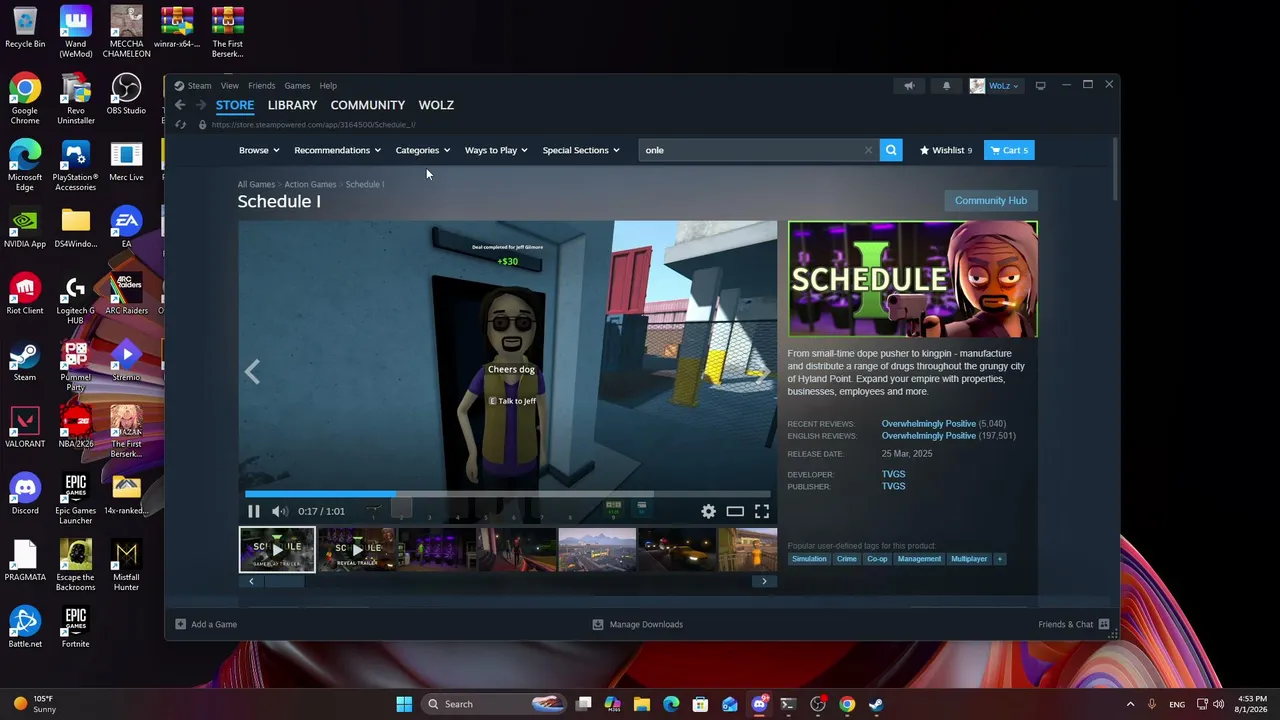Viewport: 1280px width, 720px height.
Task: Open Steam announcements megaphone icon
Action: pyautogui.click(x=909, y=86)
